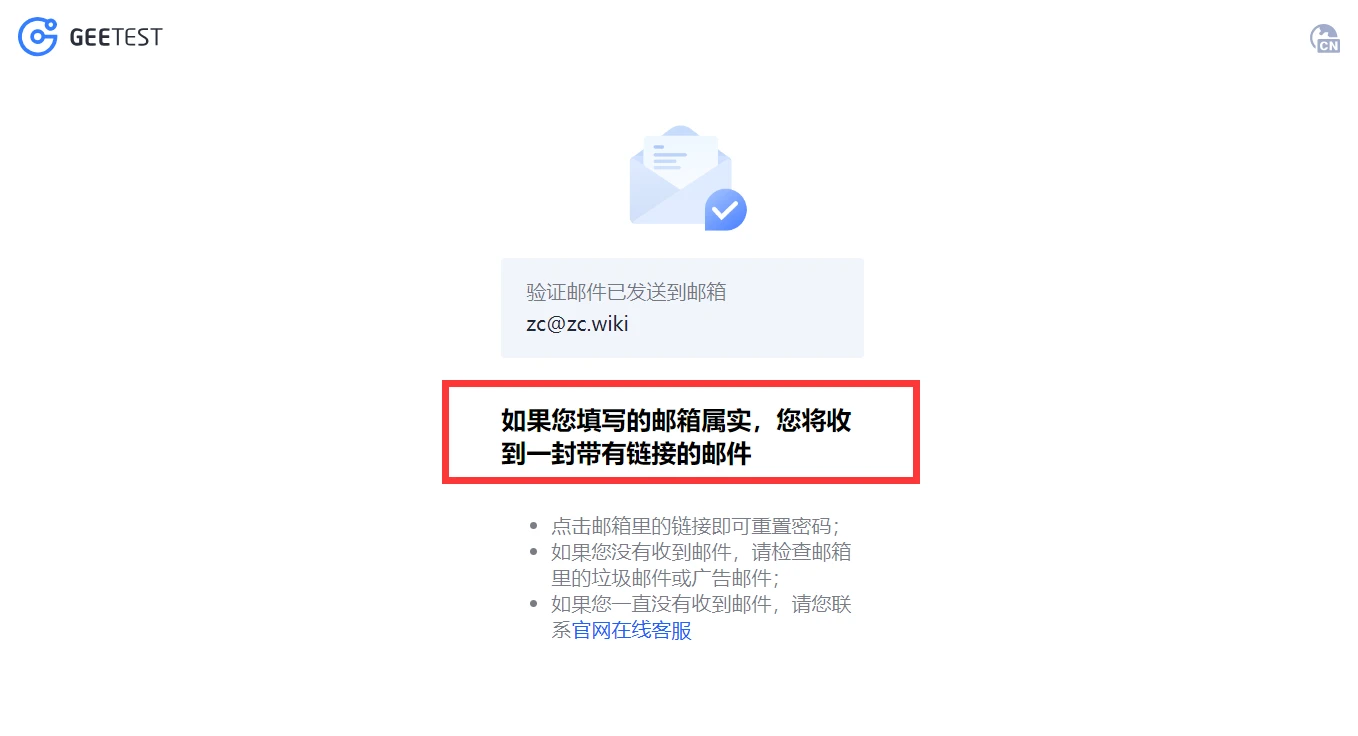
Task: Click the blue checkmark badge
Action: [x=726, y=210]
